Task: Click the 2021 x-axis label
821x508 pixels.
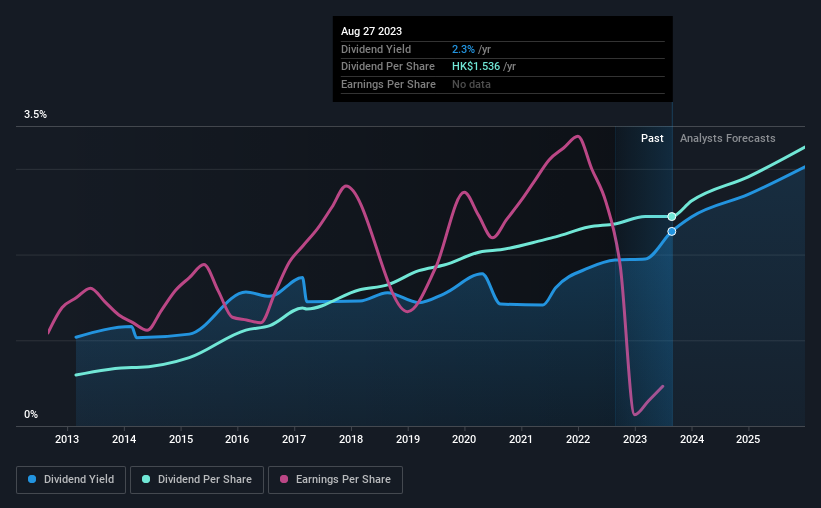Action: pyautogui.click(x=521, y=439)
